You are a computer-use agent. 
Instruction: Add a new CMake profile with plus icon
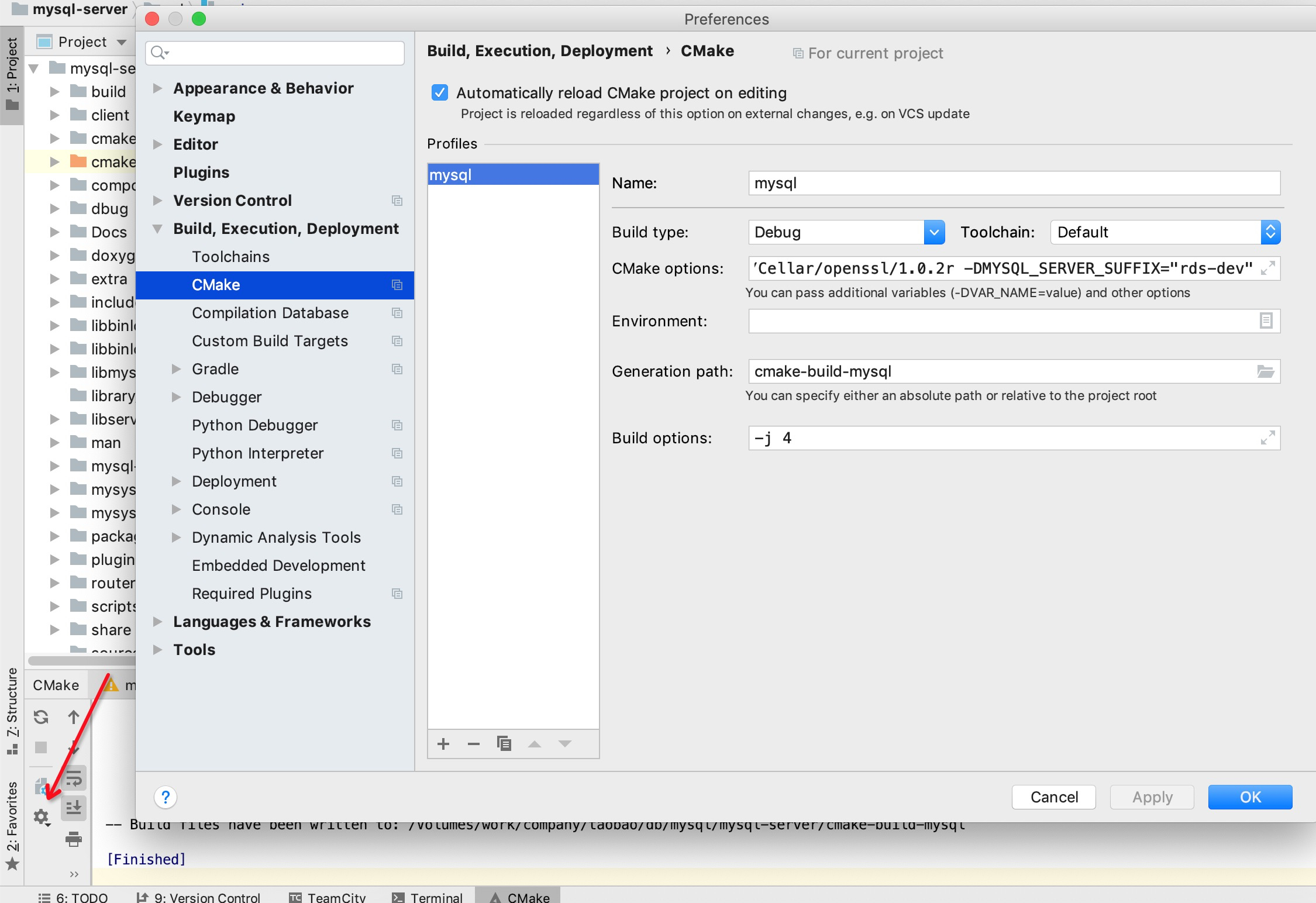pyautogui.click(x=443, y=744)
